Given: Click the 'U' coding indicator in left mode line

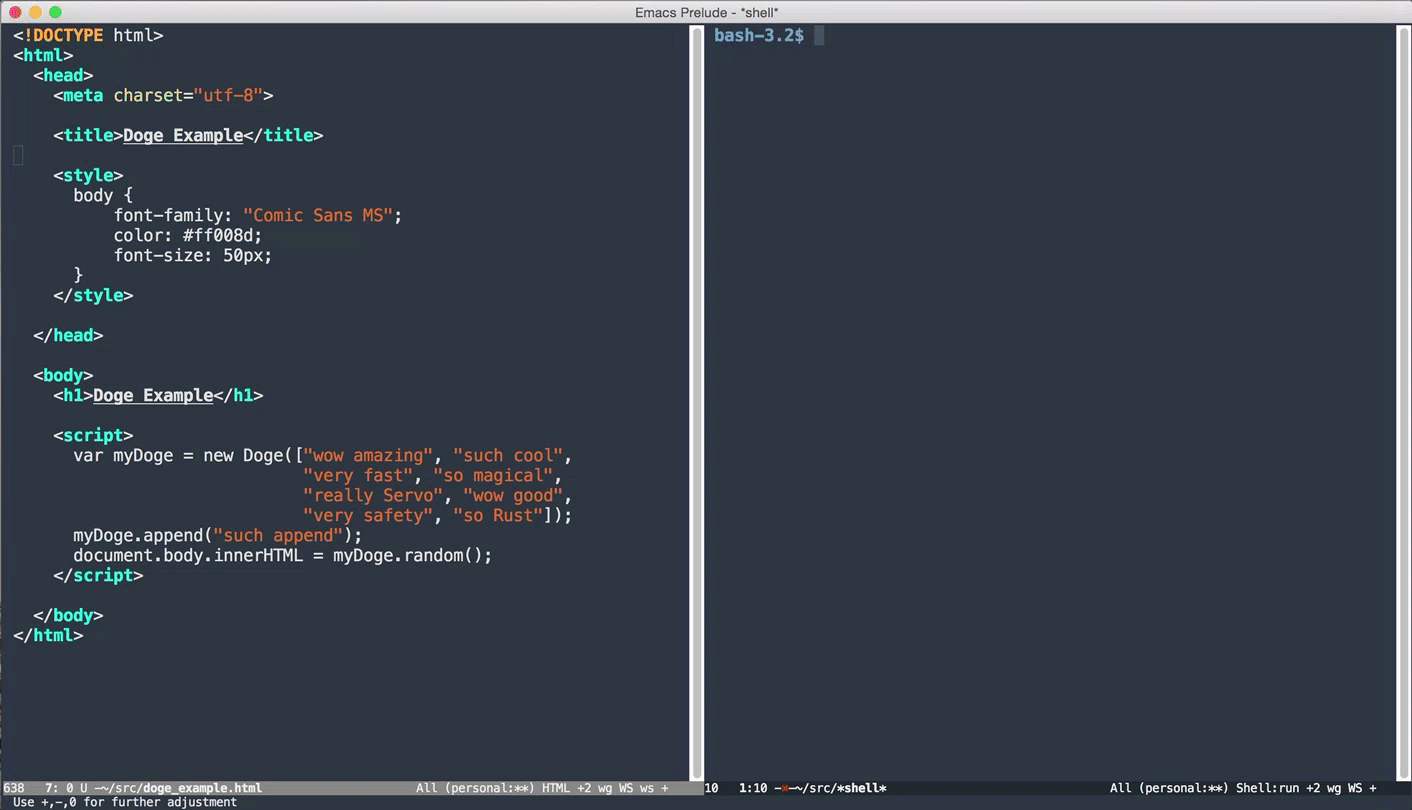Looking at the screenshot, I should click(84, 788).
